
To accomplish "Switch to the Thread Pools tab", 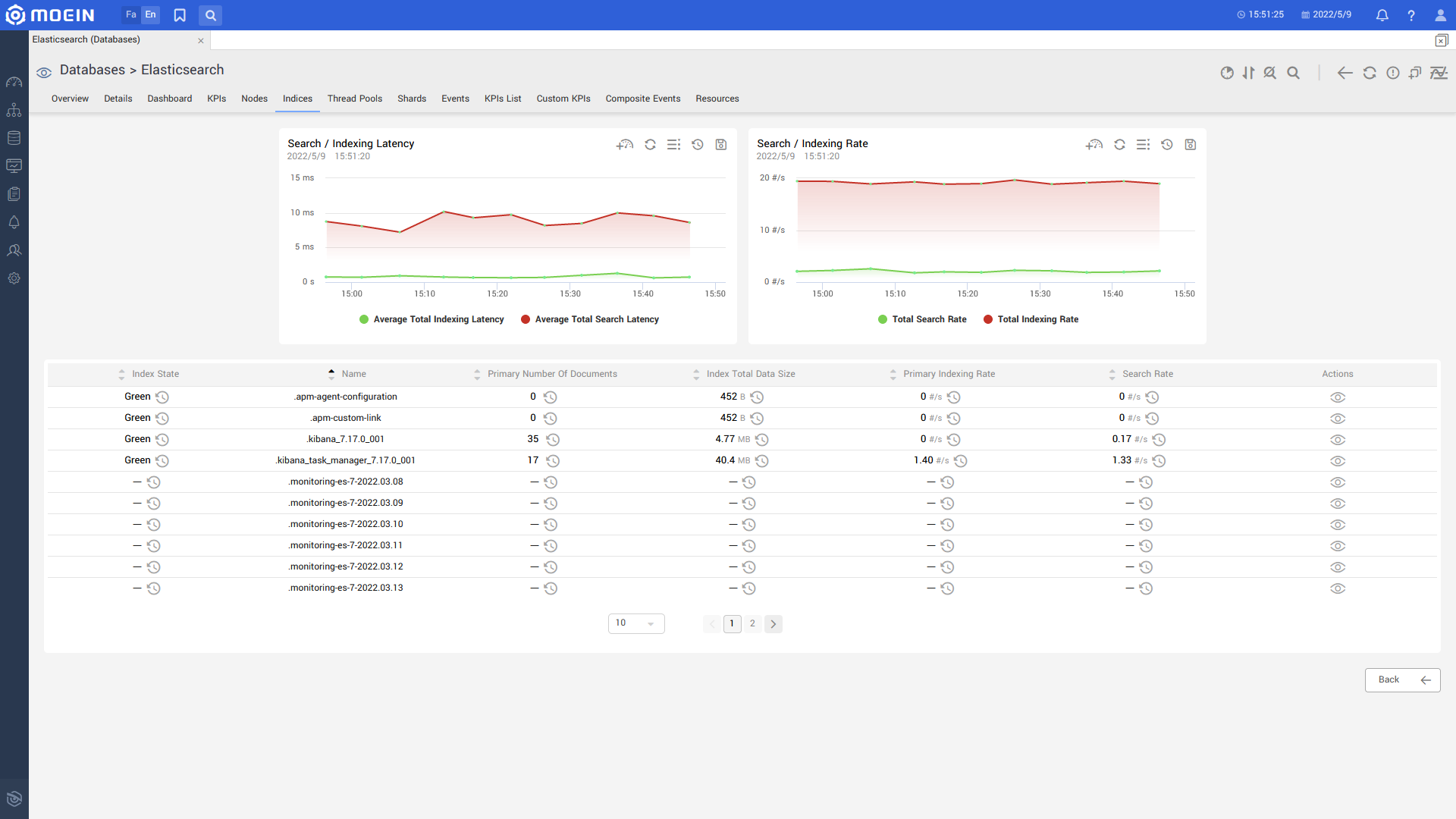I will point(355,98).
